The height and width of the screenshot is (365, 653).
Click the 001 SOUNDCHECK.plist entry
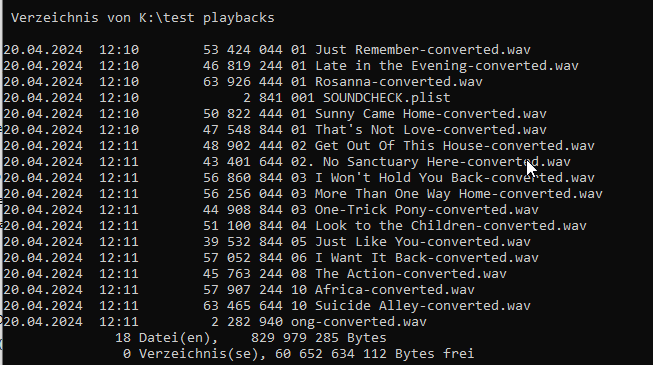coord(371,98)
